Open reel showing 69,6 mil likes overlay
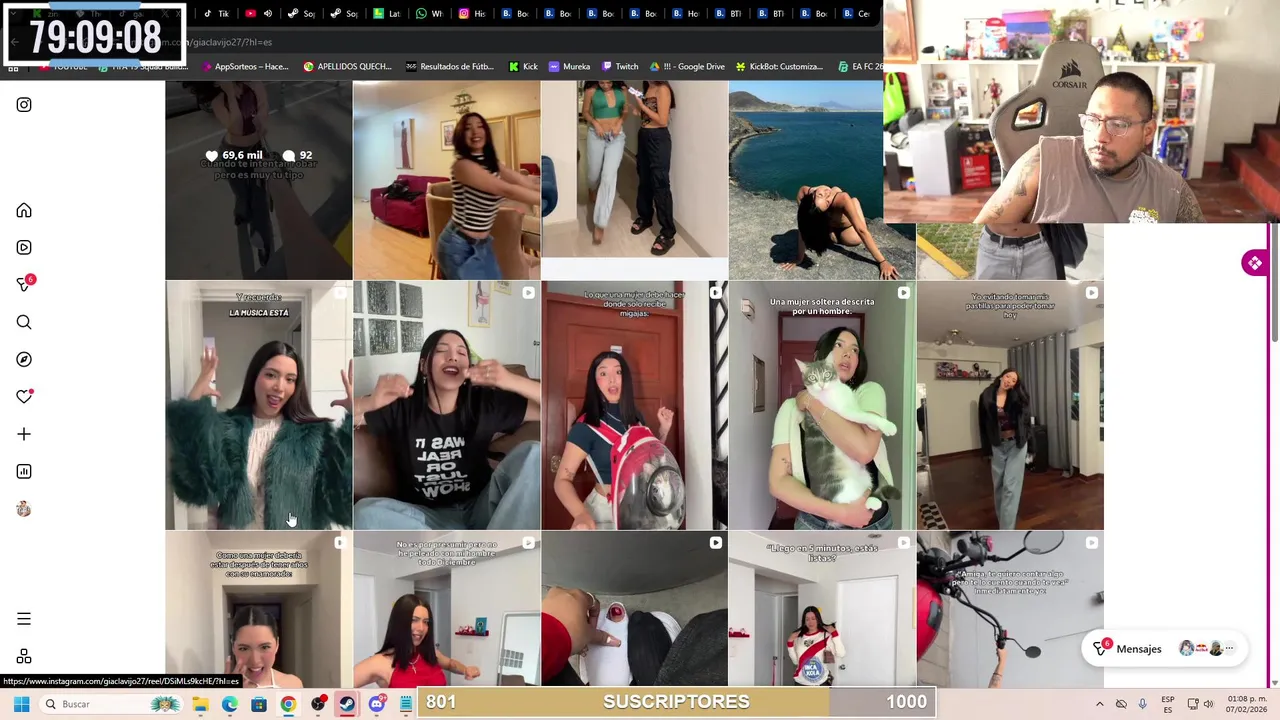 tap(259, 180)
